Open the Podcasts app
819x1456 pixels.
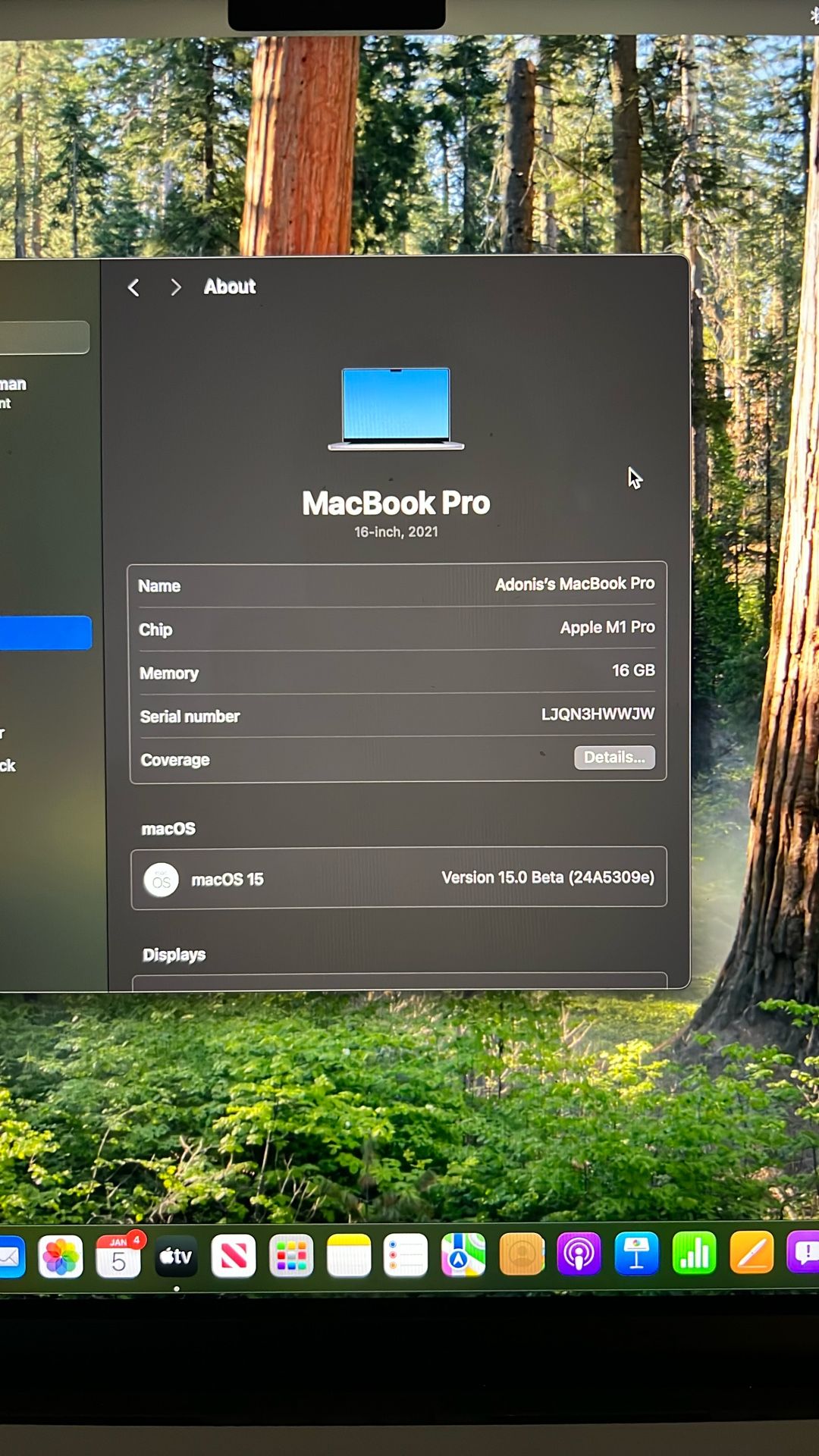click(x=579, y=1254)
